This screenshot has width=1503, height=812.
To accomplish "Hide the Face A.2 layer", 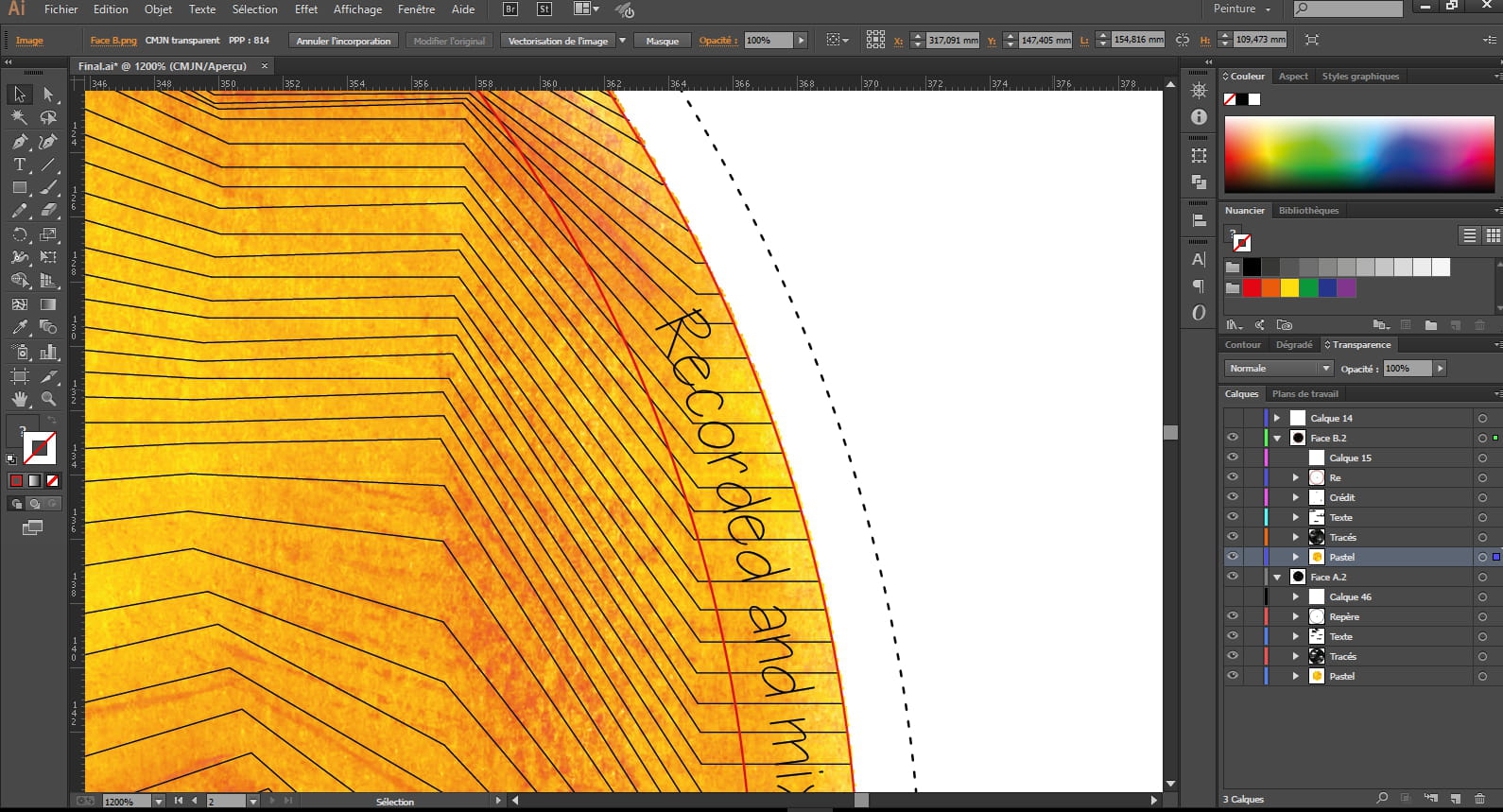I will (x=1233, y=577).
